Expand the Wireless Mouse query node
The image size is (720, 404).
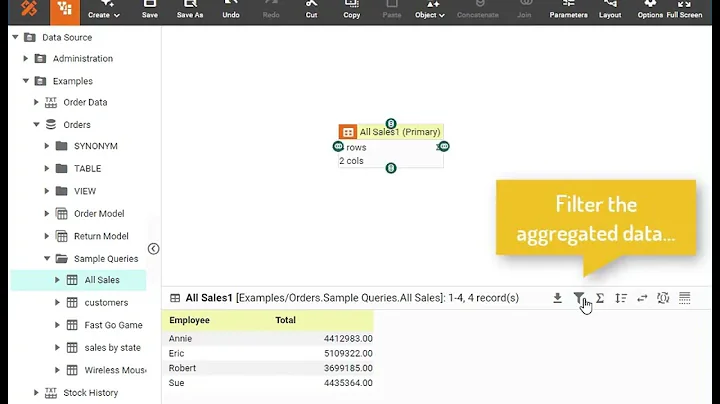pyautogui.click(x=57, y=370)
